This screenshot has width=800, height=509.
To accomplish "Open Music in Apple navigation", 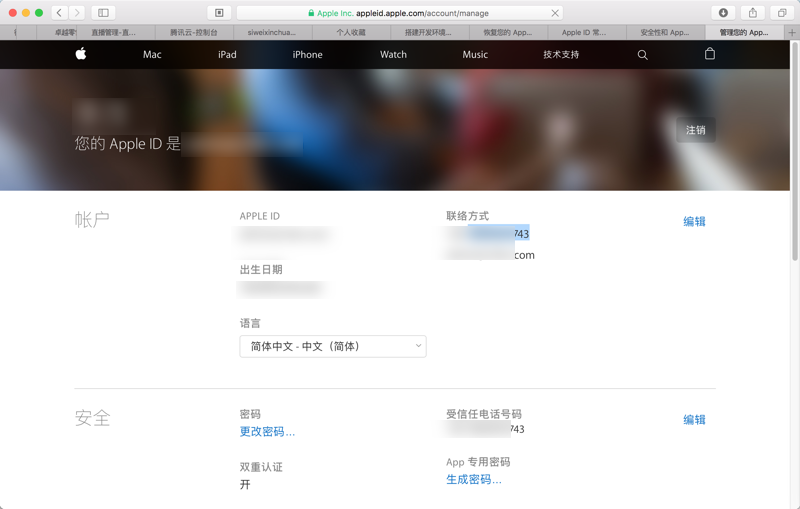I will coord(475,55).
